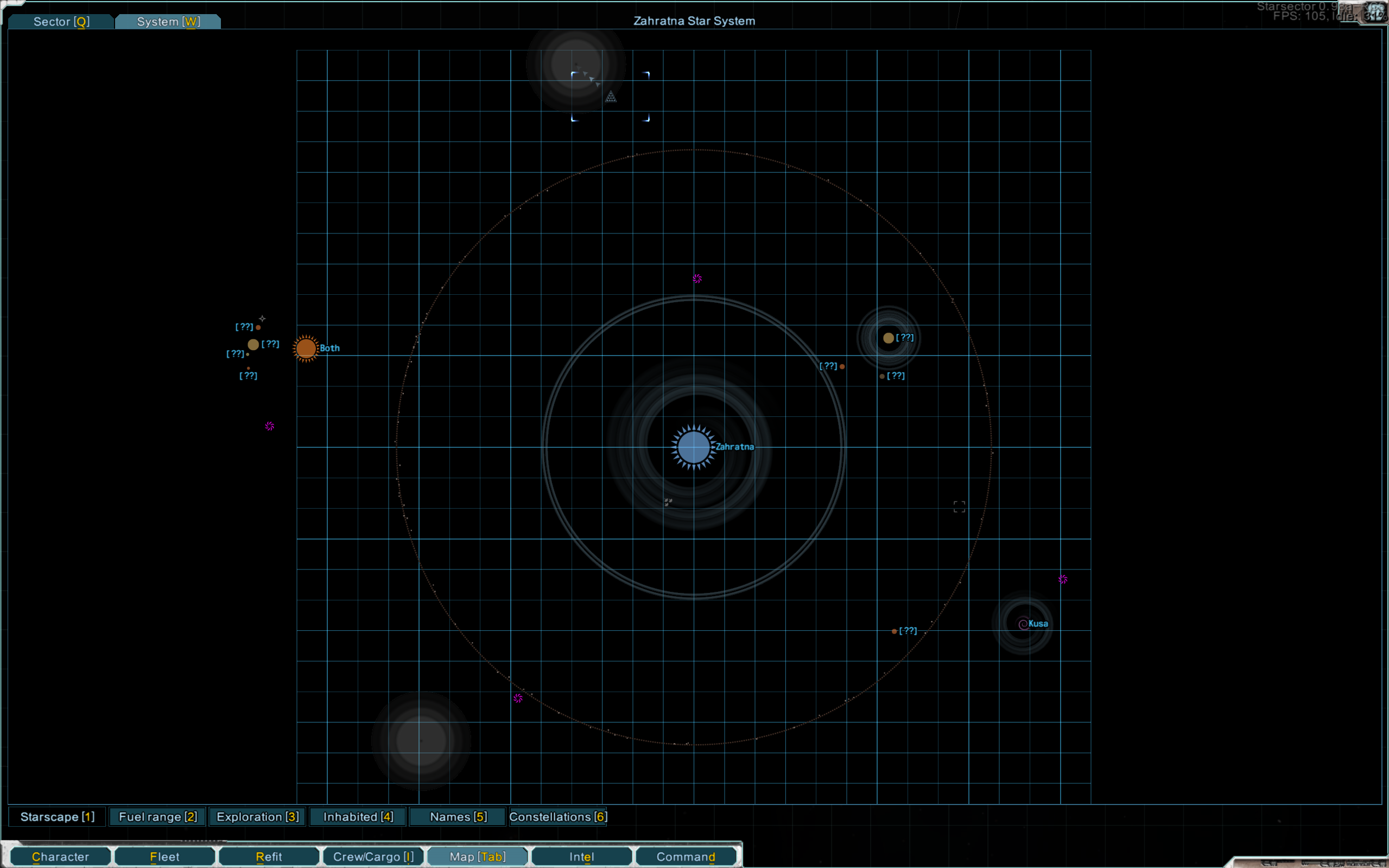
Task: Toggle the Starscape map filter
Action: coord(58,816)
